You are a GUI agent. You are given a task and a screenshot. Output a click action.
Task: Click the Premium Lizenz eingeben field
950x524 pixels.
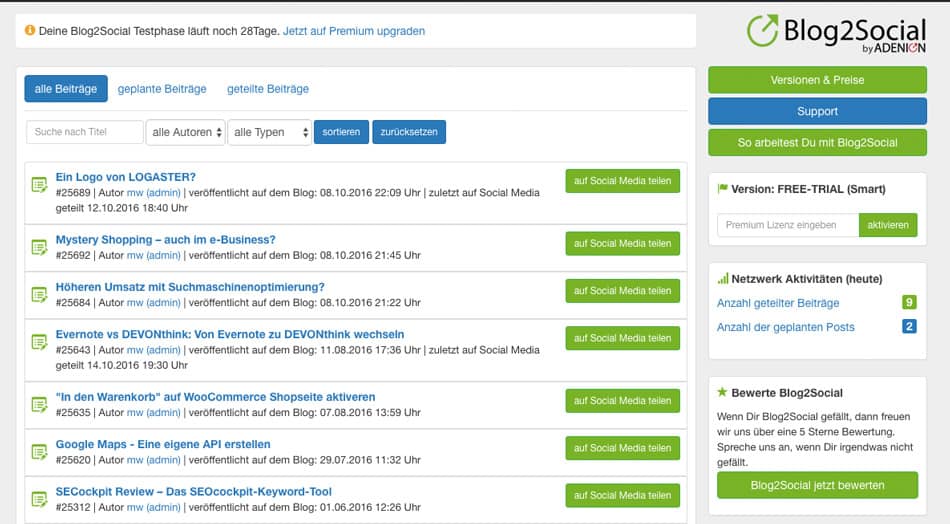click(x=788, y=225)
